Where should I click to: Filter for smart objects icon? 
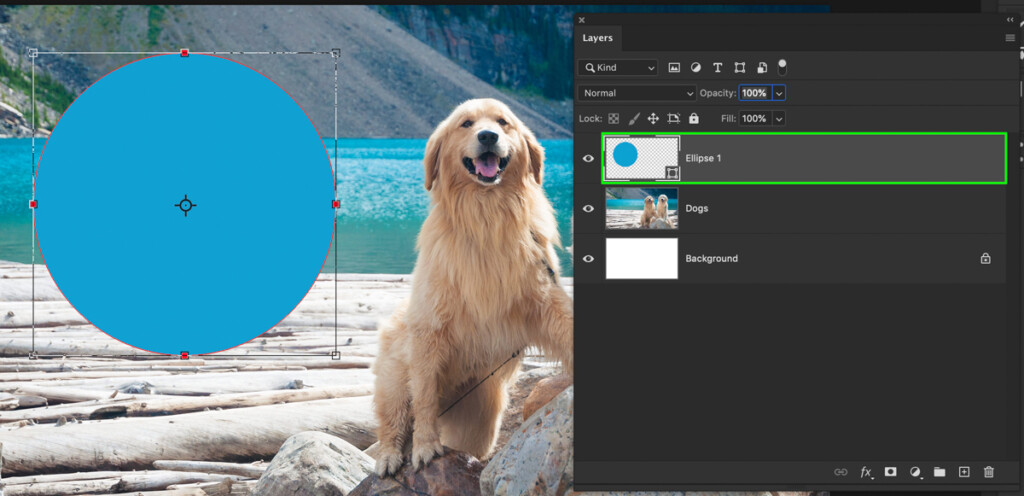click(x=761, y=67)
